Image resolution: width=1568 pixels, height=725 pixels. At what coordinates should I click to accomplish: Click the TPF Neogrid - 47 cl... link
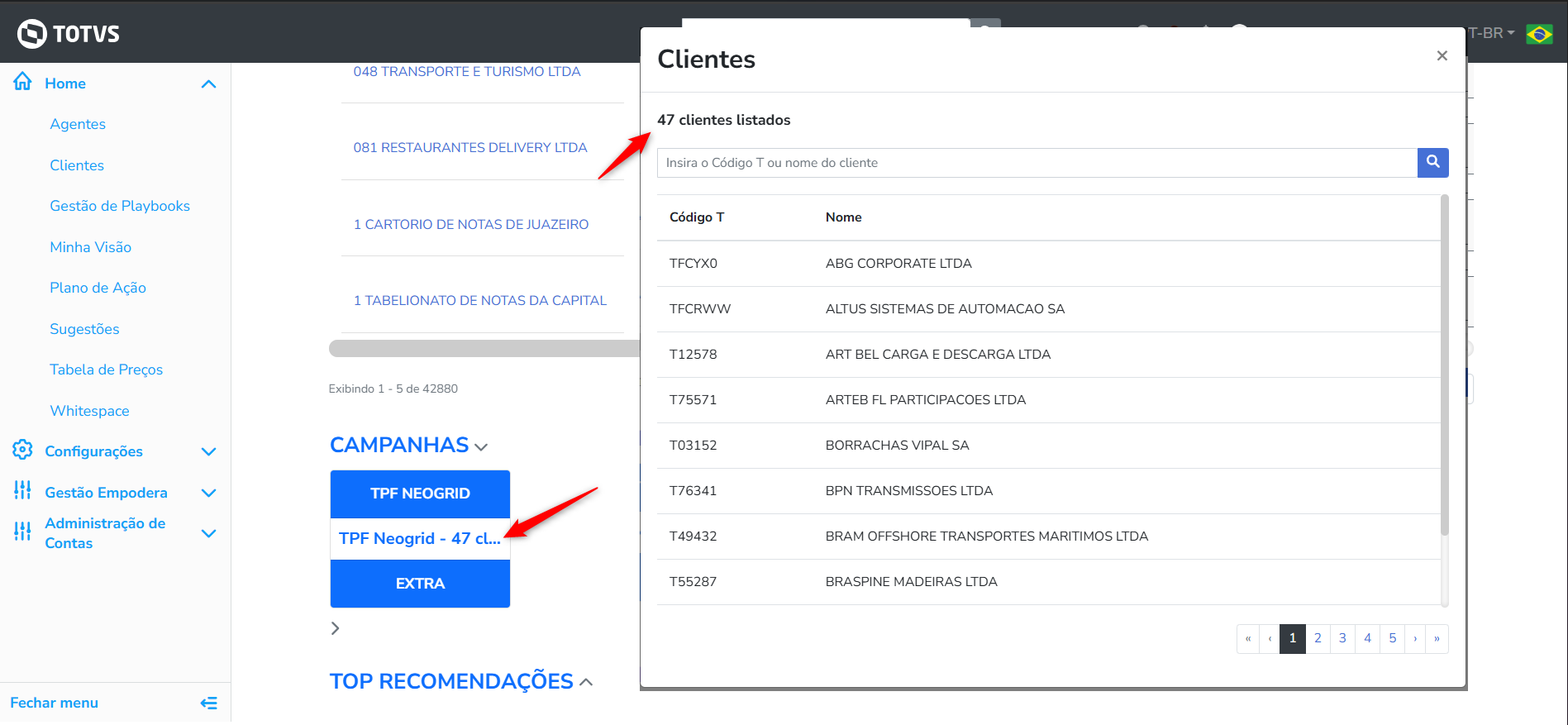click(420, 538)
